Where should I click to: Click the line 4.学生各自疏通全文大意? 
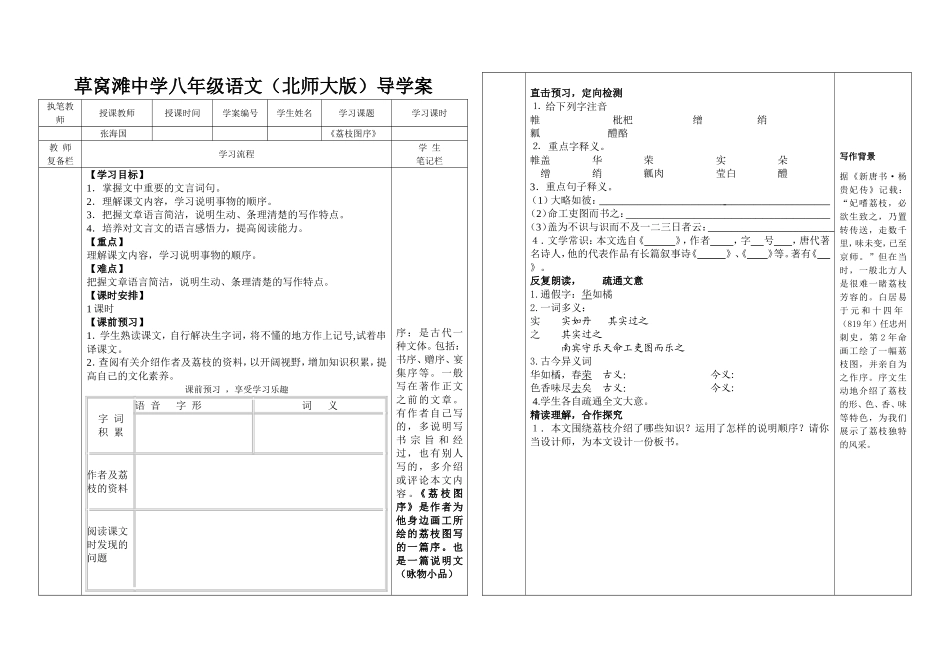[x=591, y=402]
